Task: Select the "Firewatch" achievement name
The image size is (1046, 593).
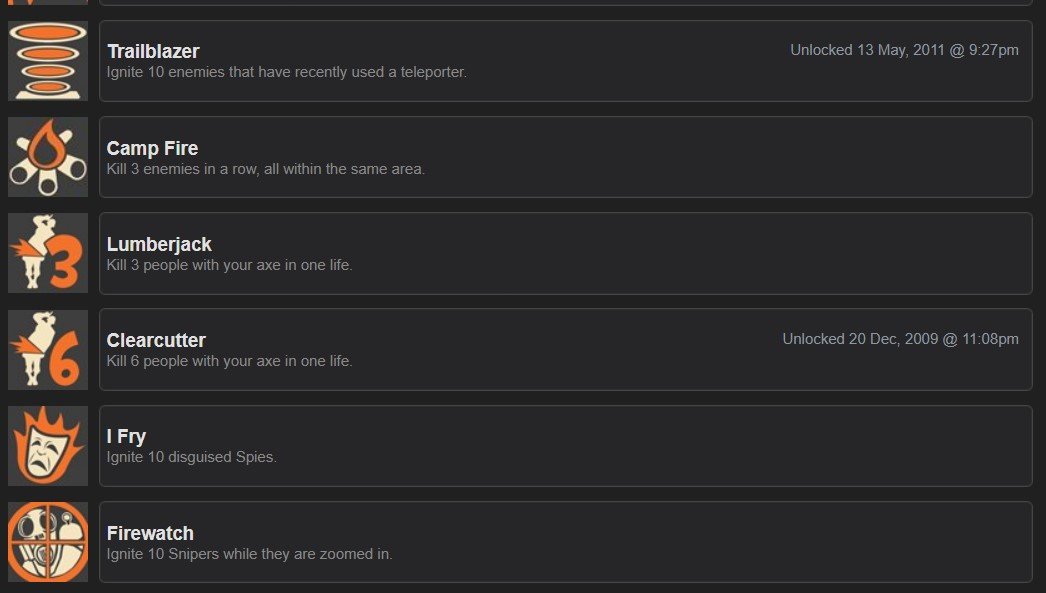Action: (150, 533)
